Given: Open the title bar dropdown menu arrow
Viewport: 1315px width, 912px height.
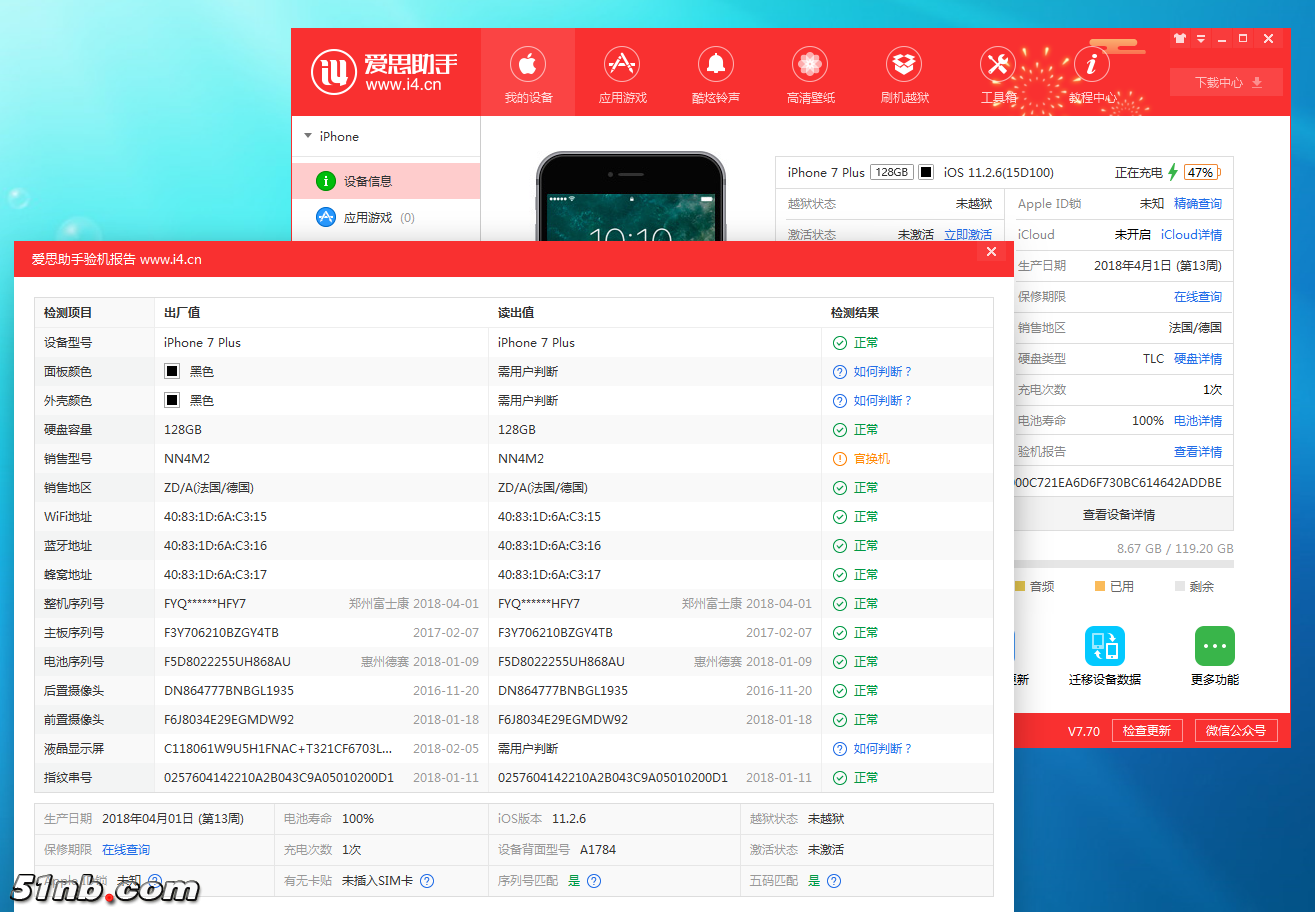Looking at the screenshot, I should (1200, 39).
